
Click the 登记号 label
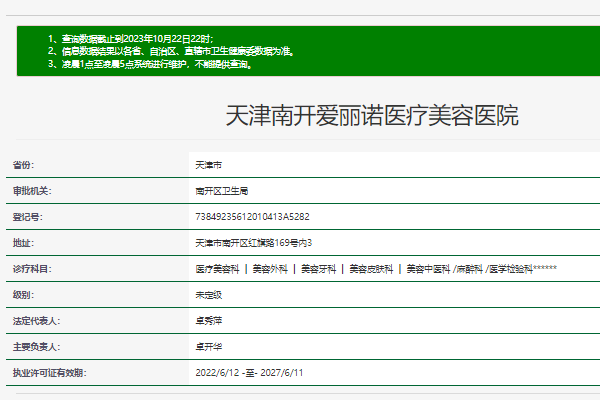click(28, 217)
